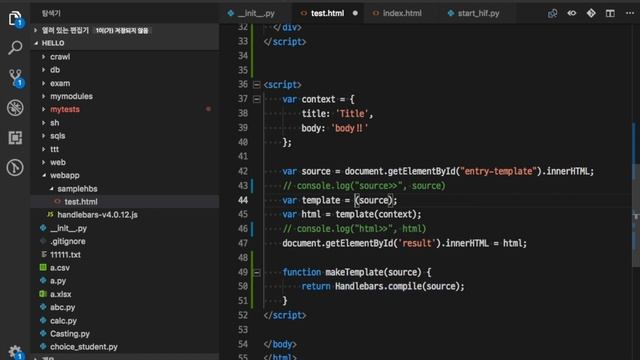Click the unsaved count badge in Open Editors
The image size is (640, 360).
(x=122, y=30)
